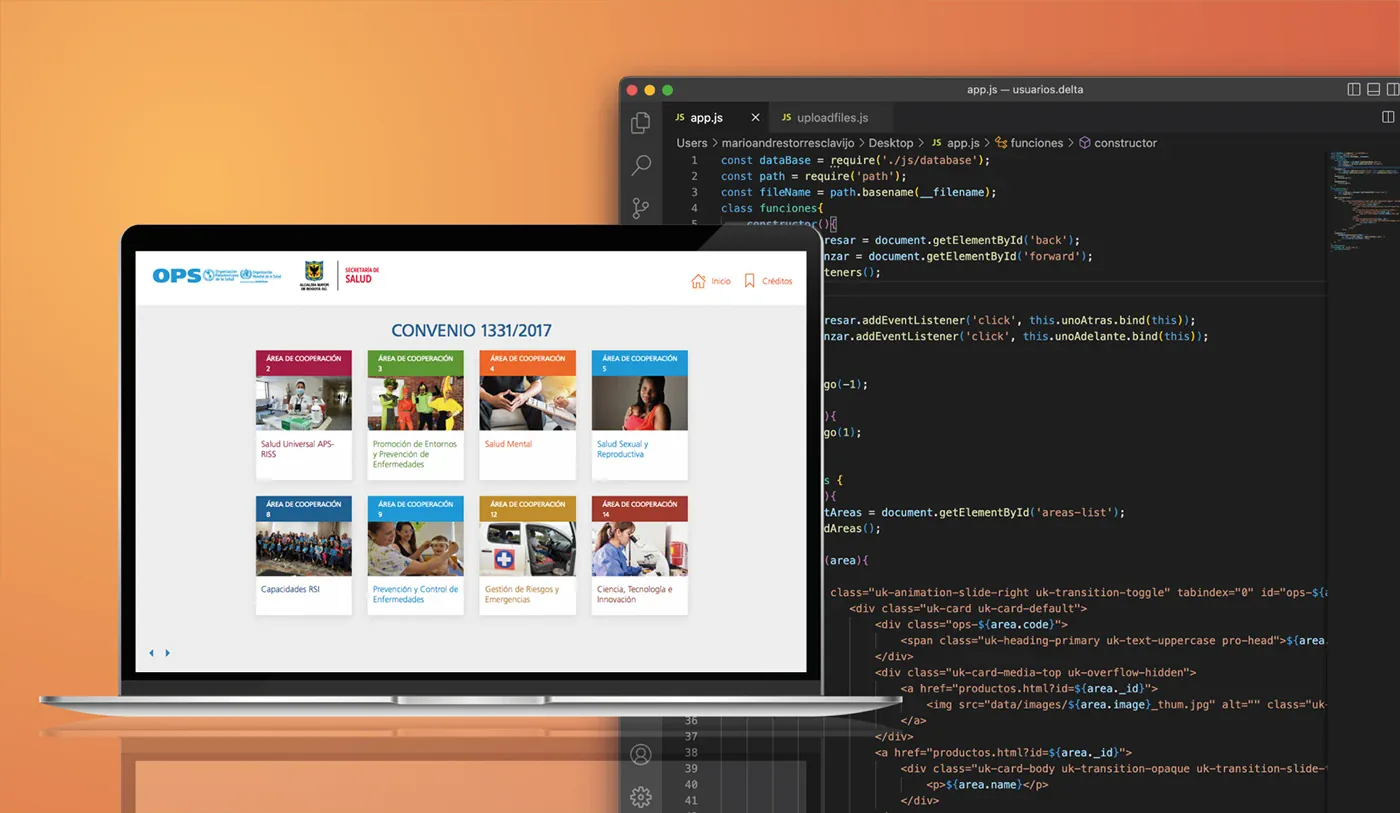The width and height of the screenshot is (1400, 813).
Task: Close the app.js editor tab
Action: click(755, 117)
